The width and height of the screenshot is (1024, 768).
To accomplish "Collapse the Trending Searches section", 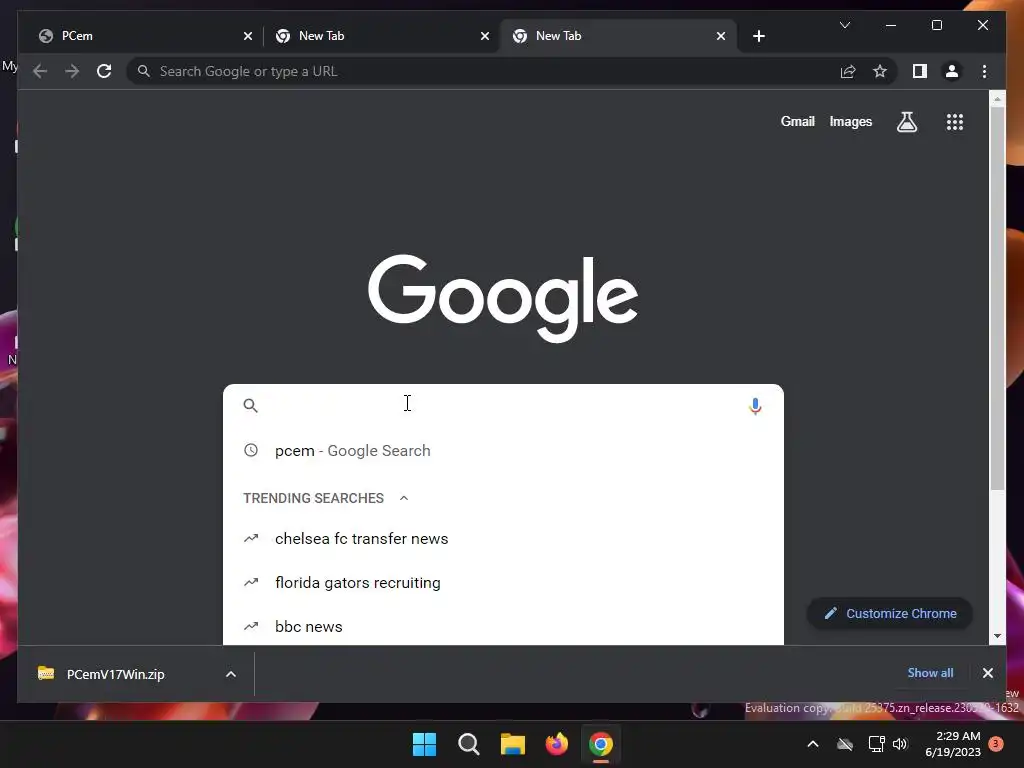I will click(x=404, y=498).
